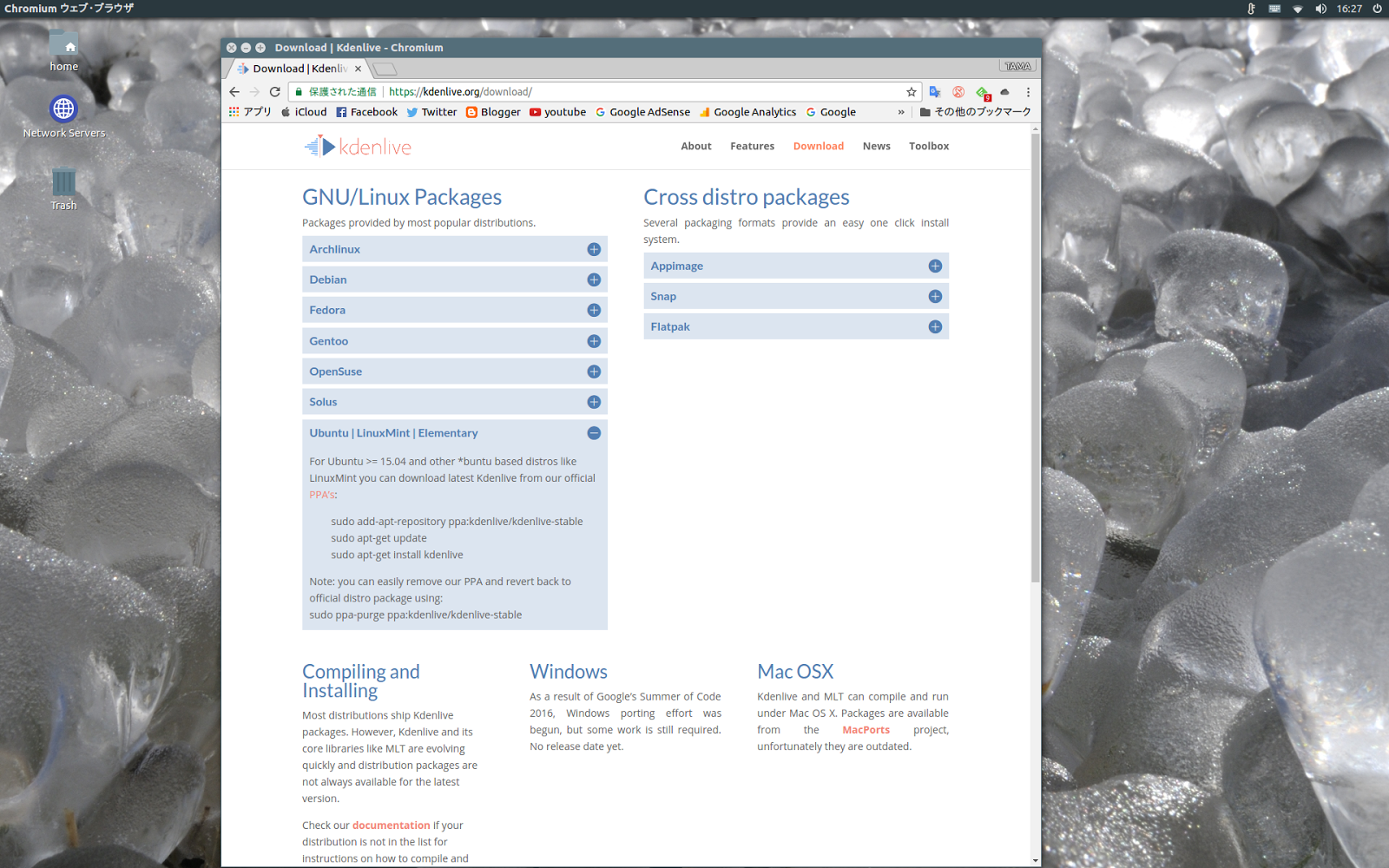
Task: Click the cloud extension icon in toolbar
Action: point(1005,92)
